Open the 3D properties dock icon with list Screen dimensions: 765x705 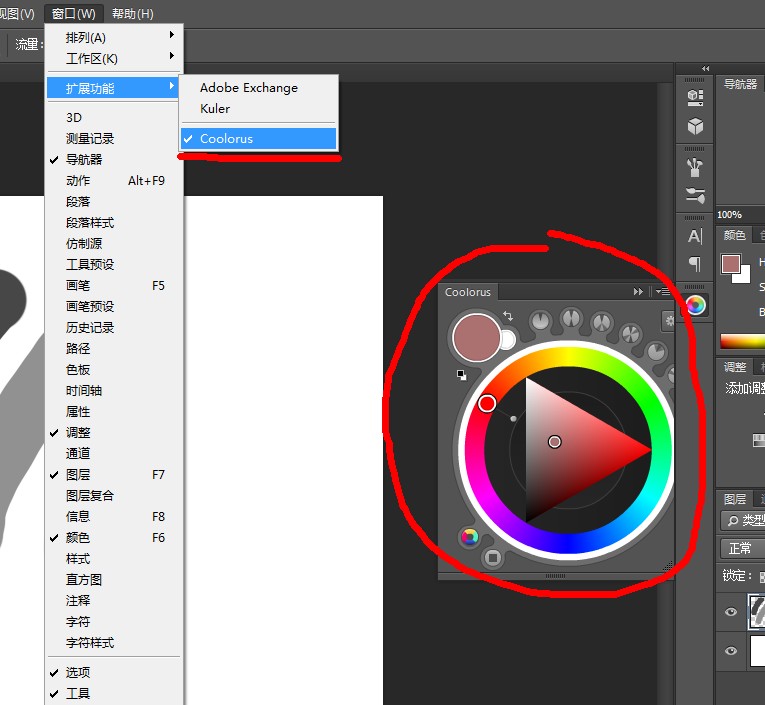pyautogui.click(x=695, y=97)
